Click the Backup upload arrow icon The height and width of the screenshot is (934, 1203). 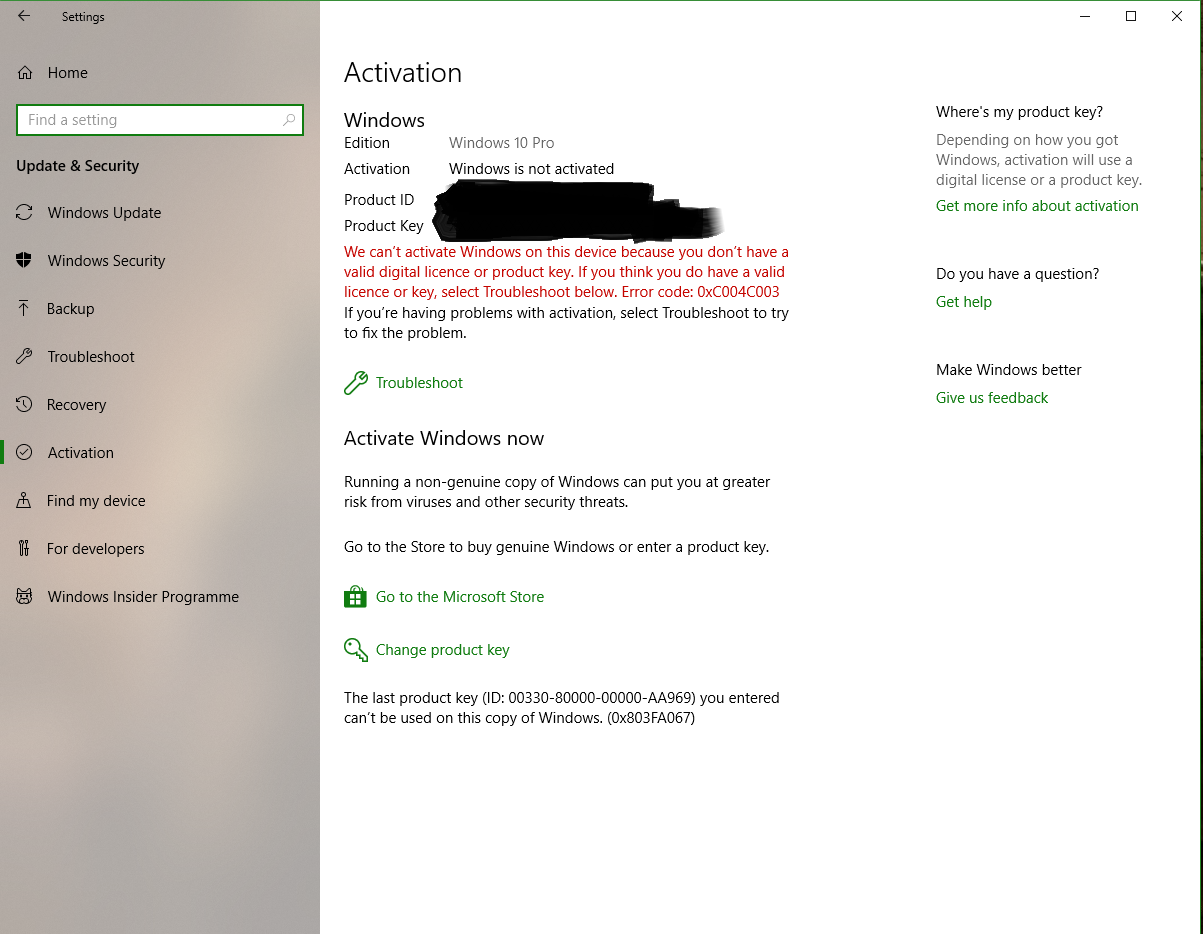24,308
